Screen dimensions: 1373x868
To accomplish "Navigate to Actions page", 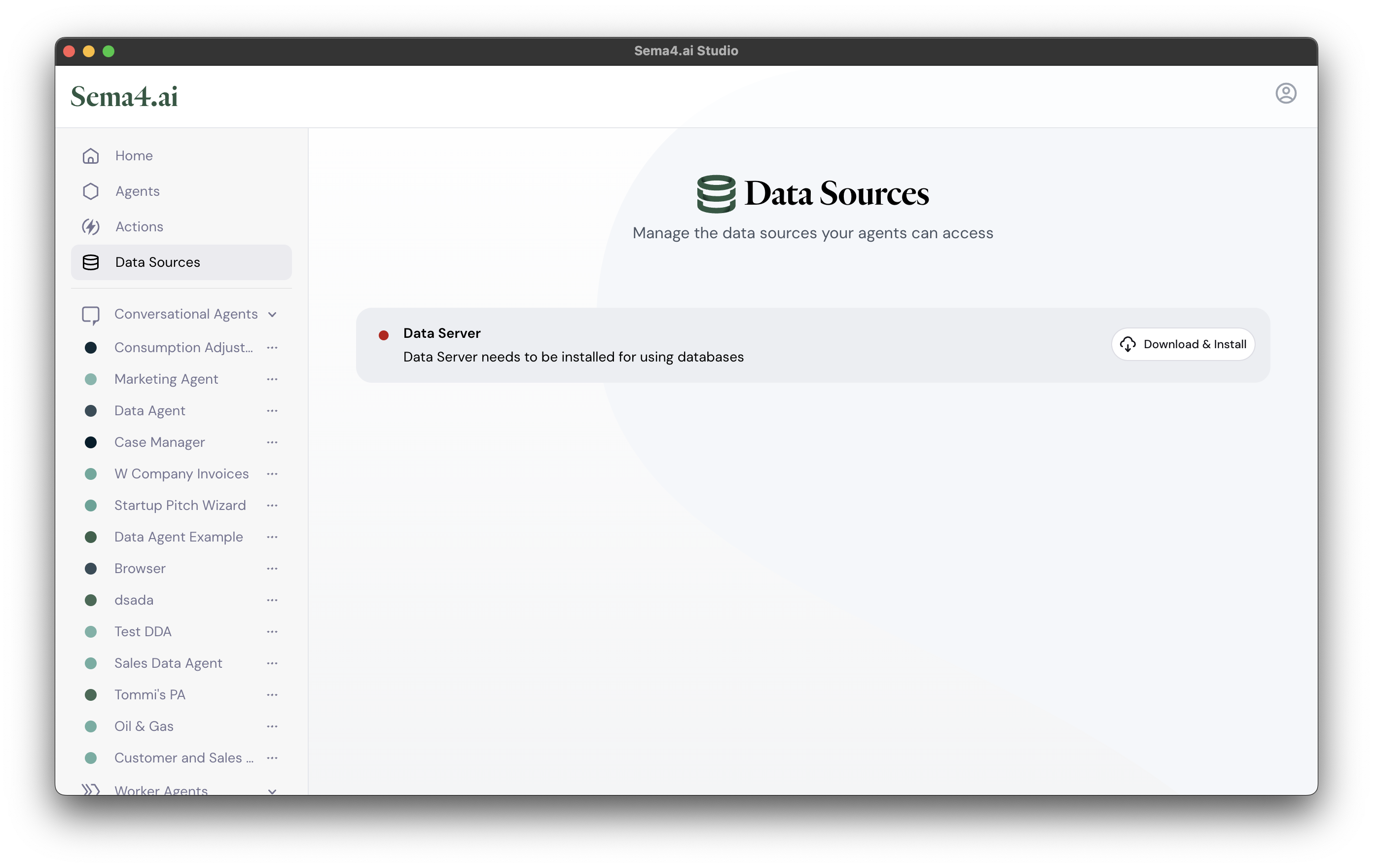I will click(181, 226).
